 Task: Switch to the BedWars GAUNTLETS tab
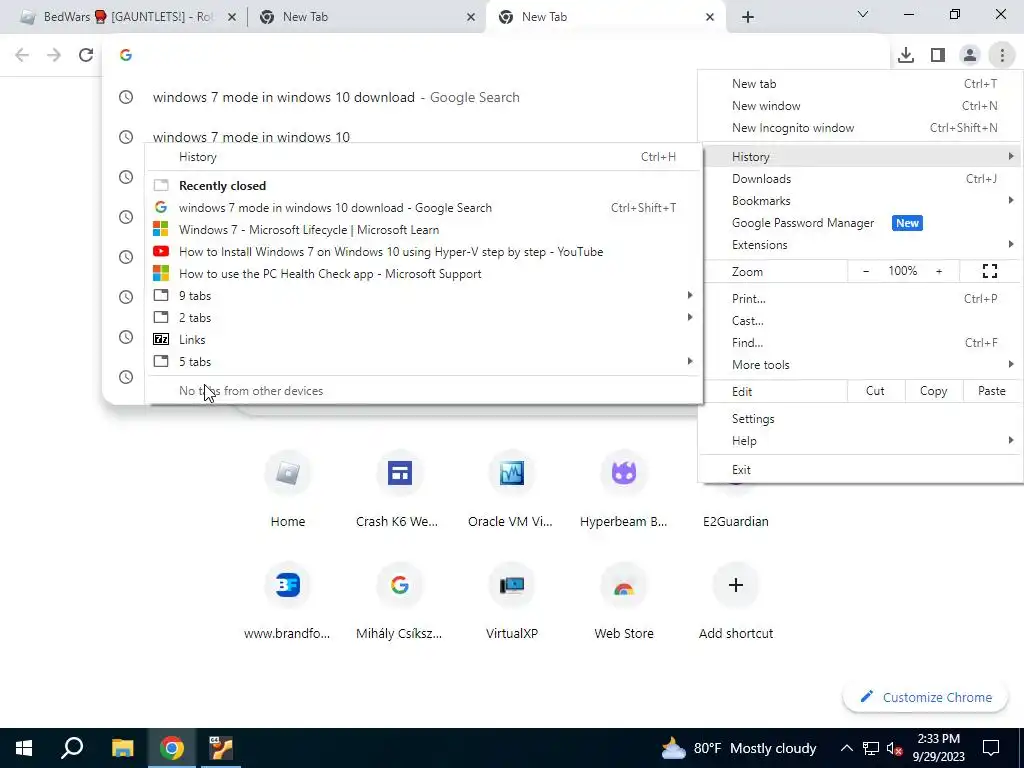tap(128, 17)
